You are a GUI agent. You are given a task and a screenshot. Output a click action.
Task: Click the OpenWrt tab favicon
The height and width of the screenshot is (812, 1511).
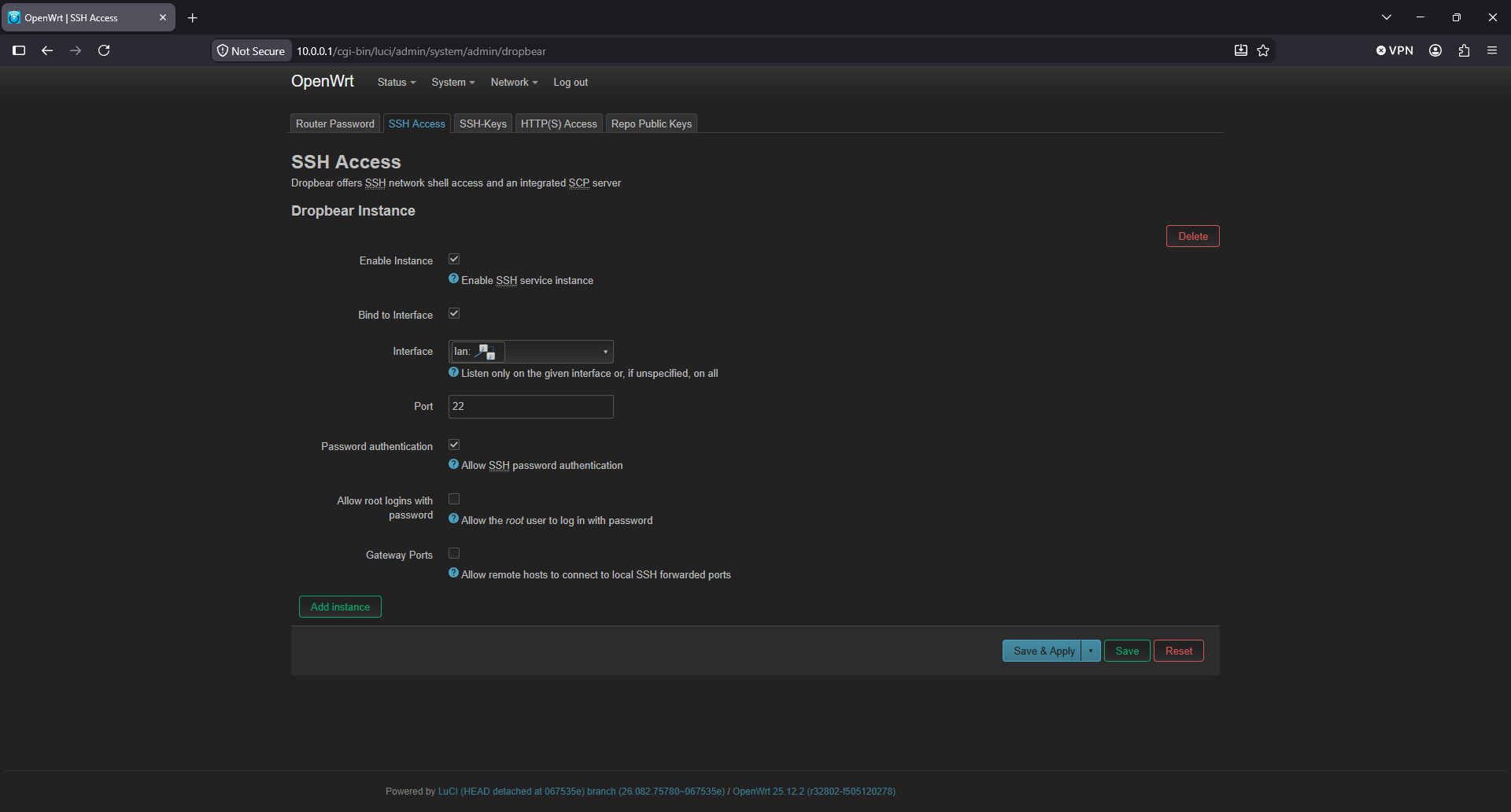click(13, 17)
